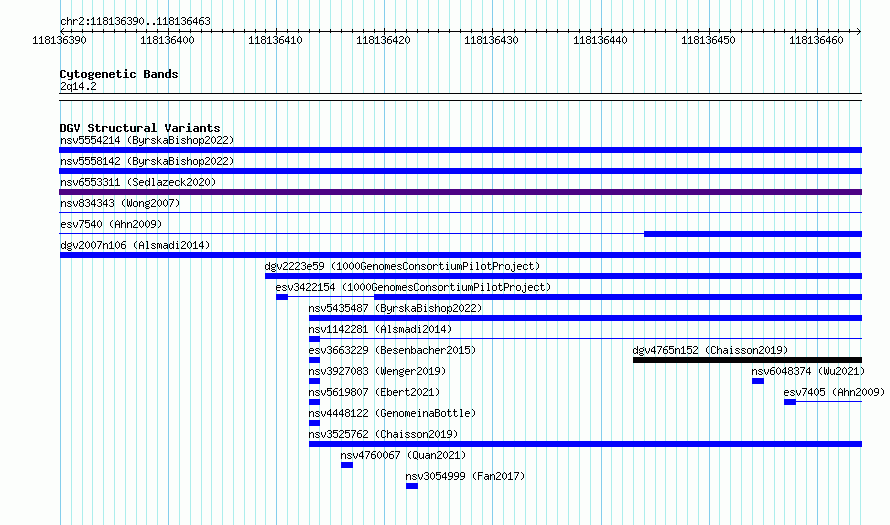Screen dimensions: 890x525
Task: Open nsv5619807 (Ebert2021) label
Action: point(374,392)
